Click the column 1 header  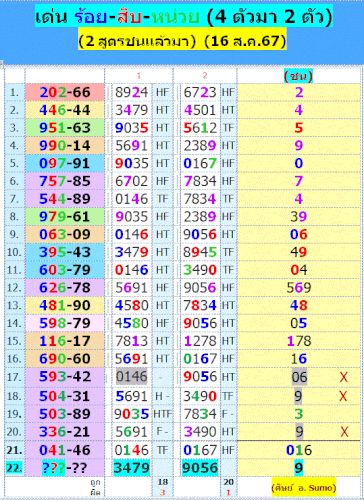(139, 76)
